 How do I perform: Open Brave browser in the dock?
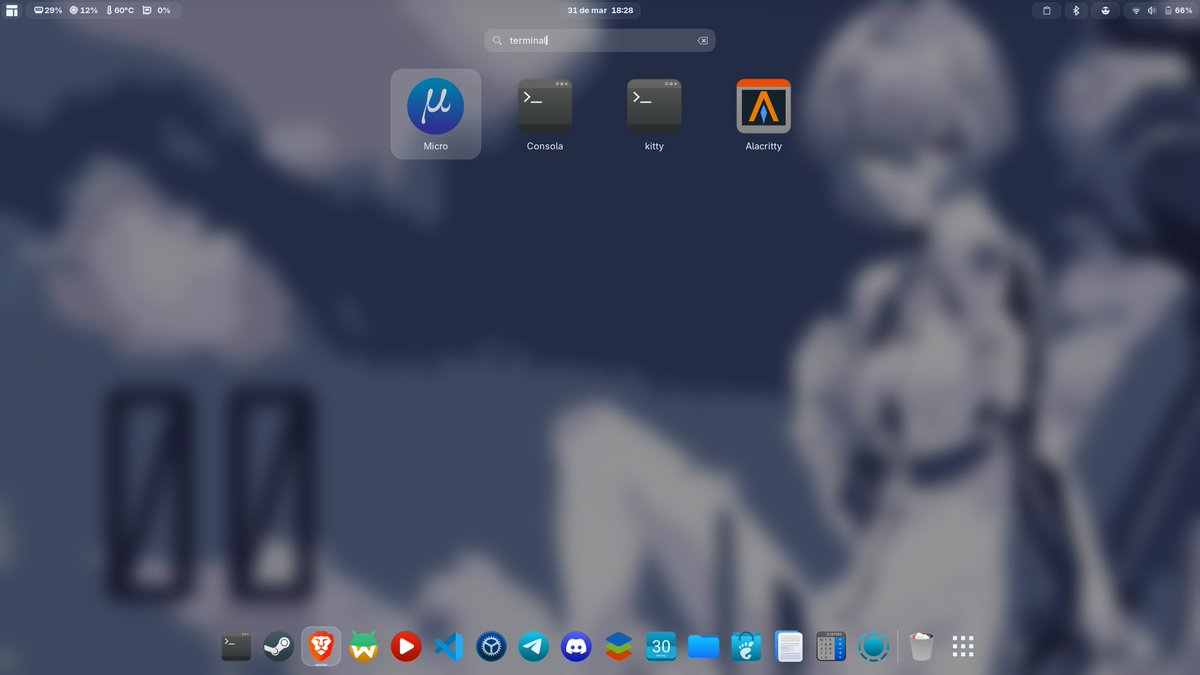(x=321, y=647)
